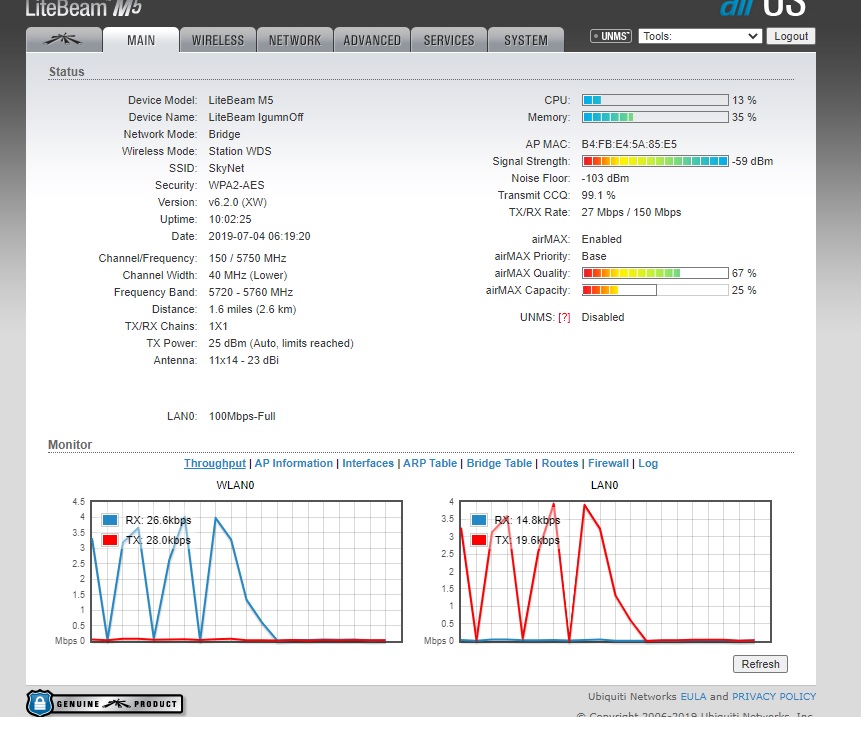Viewport: 861px width, 730px height.
Task: Click the LAN0 speed 100Mbps-Full
Action: pos(242,416)
